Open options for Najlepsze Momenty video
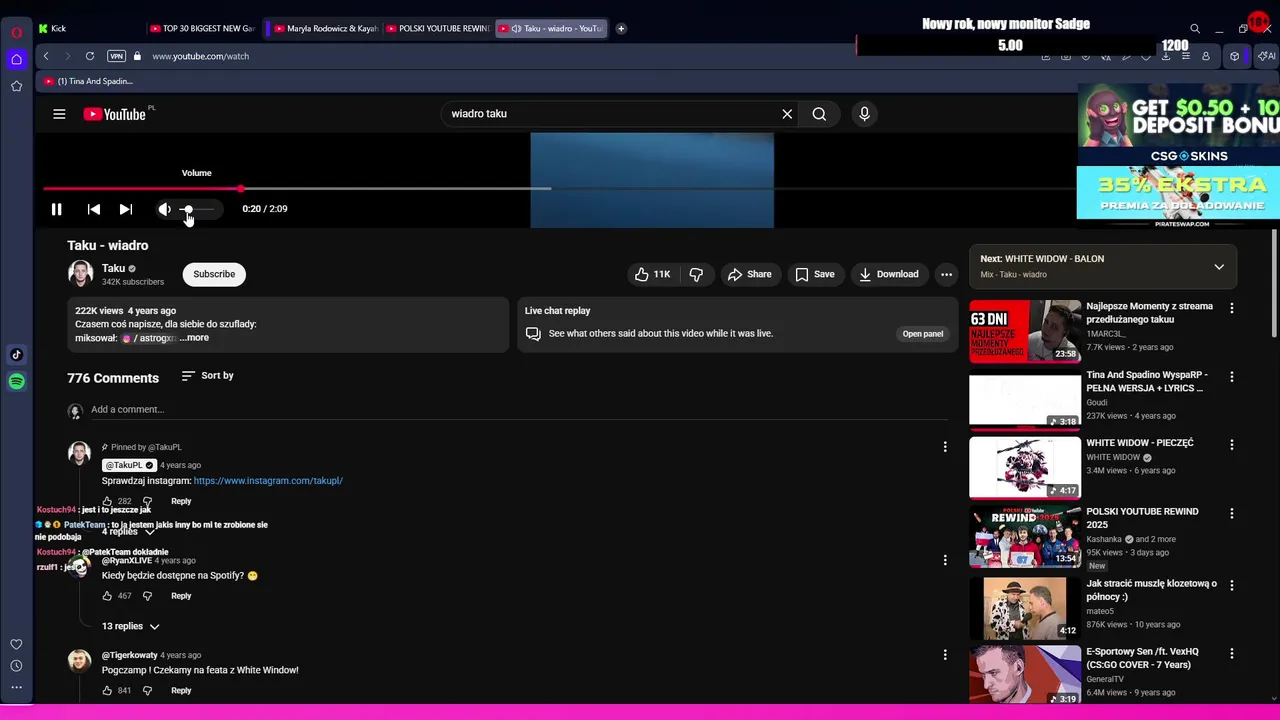 1231,309
